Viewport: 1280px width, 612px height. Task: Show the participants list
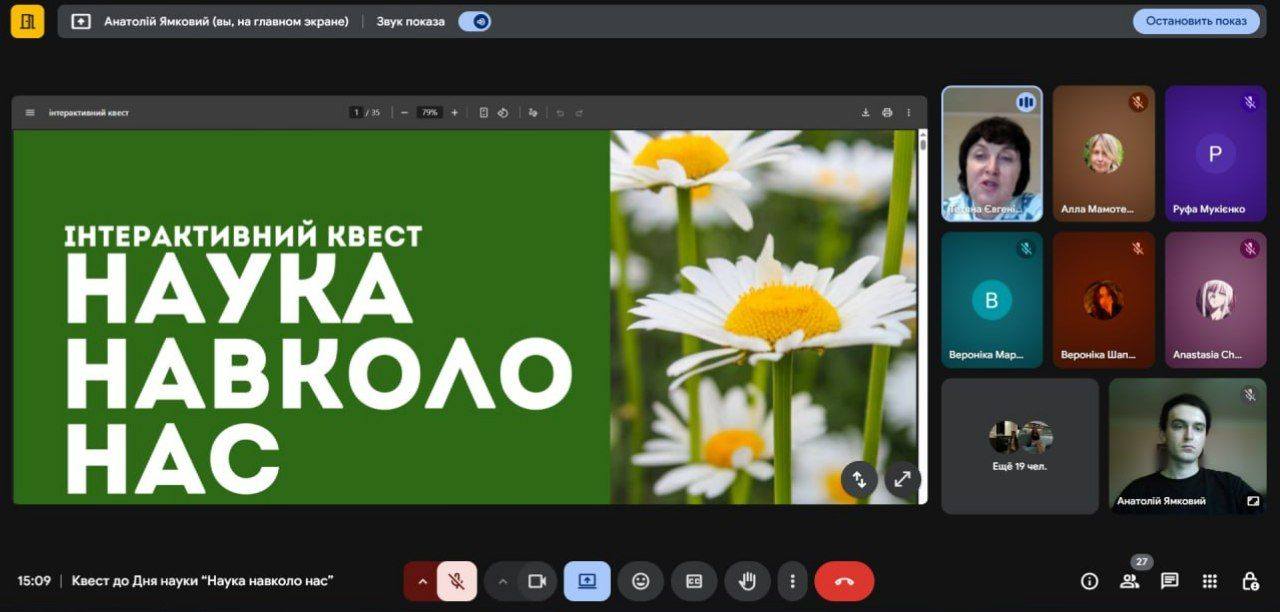click(x=1129, y=581)
